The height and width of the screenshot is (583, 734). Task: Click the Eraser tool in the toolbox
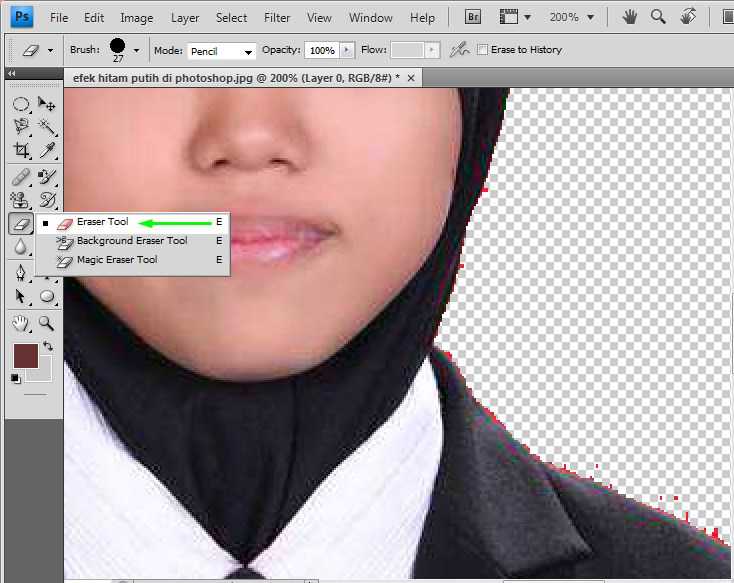point(21,224)
